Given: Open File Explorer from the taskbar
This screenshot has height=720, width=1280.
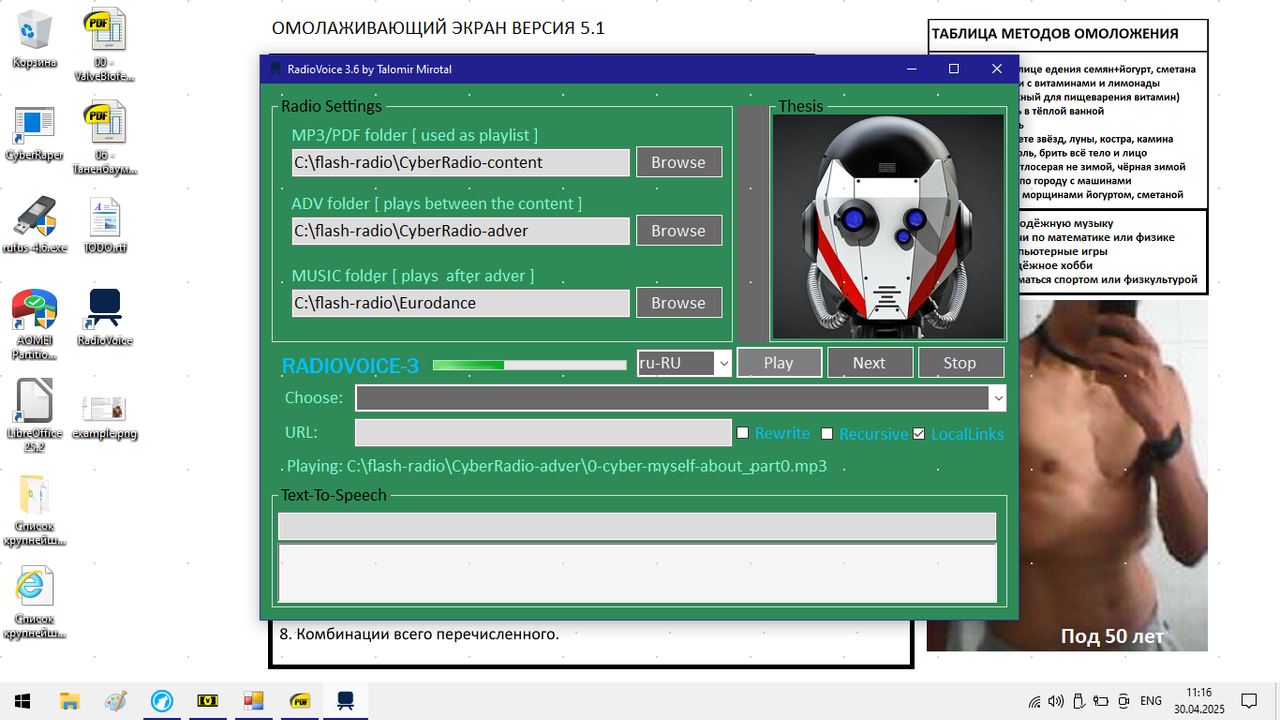Looking at the screenshot, I should pos(70,701).
